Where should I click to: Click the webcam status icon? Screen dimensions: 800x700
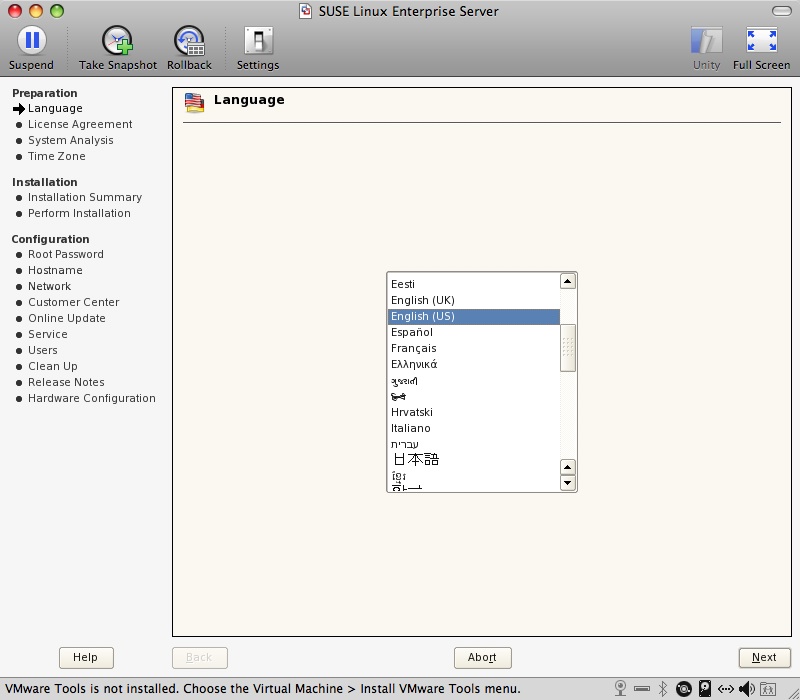(x=620, y=688)
